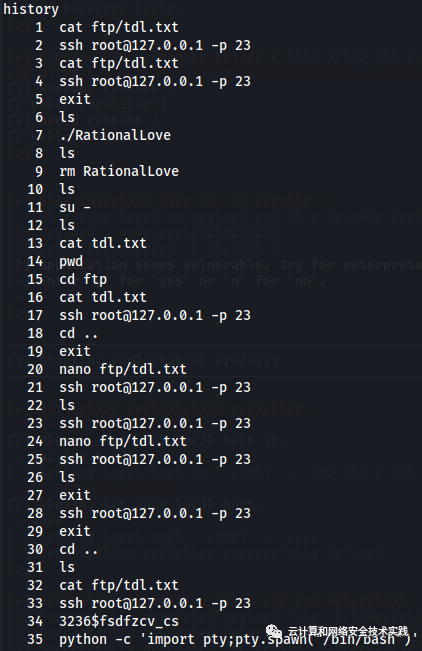The width and height of the screenshot is (422, 651).
Task: Click the WeChat logo icon in watermark
Action: coord(274,631)
